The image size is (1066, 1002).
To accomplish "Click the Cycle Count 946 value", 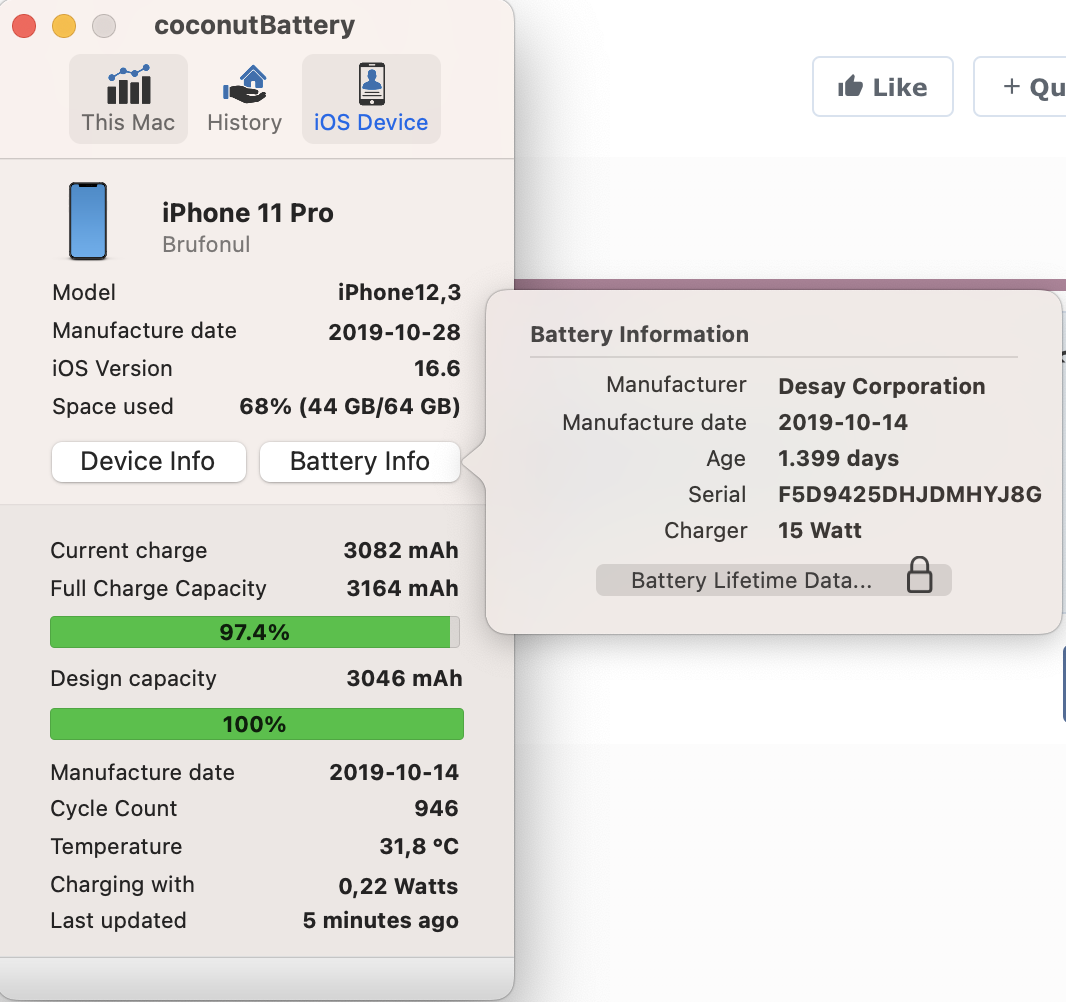I will 436,808.
